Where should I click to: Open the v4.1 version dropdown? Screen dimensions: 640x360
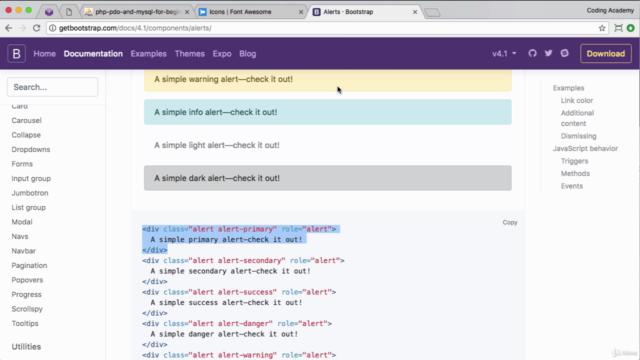click(504, 53)
